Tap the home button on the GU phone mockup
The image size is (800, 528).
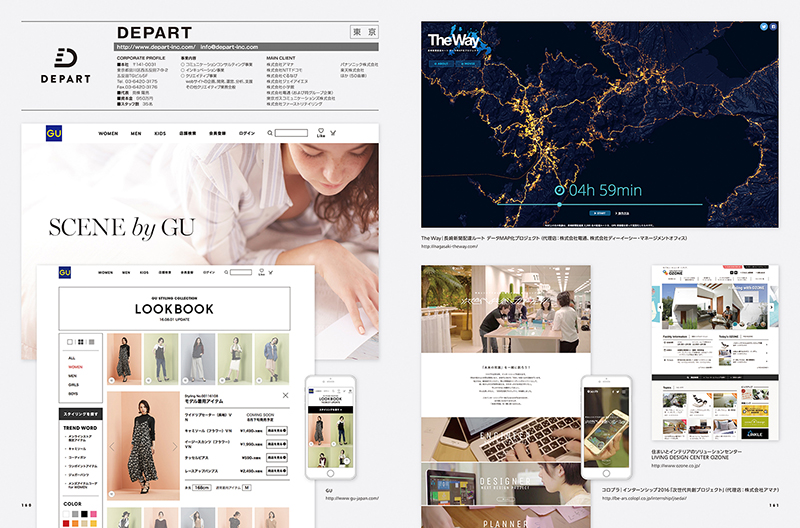(x=331, y=473)
